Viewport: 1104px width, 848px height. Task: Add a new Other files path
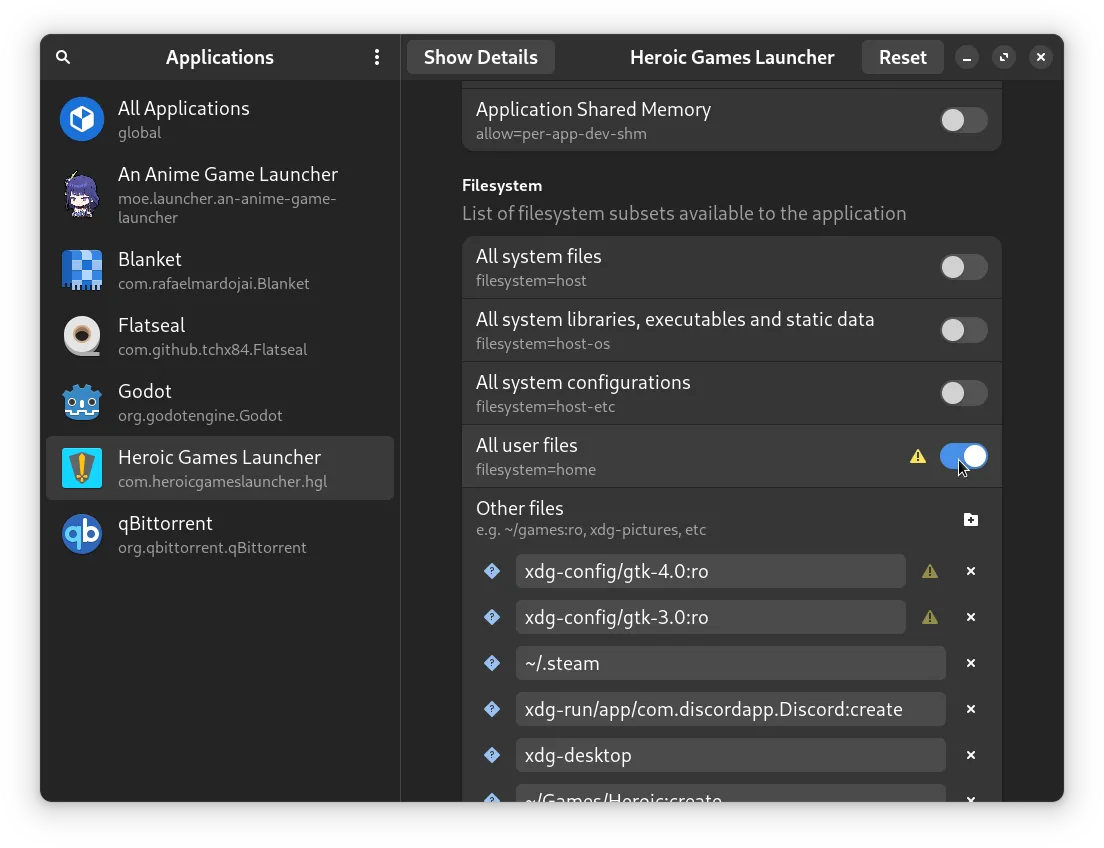971,520
